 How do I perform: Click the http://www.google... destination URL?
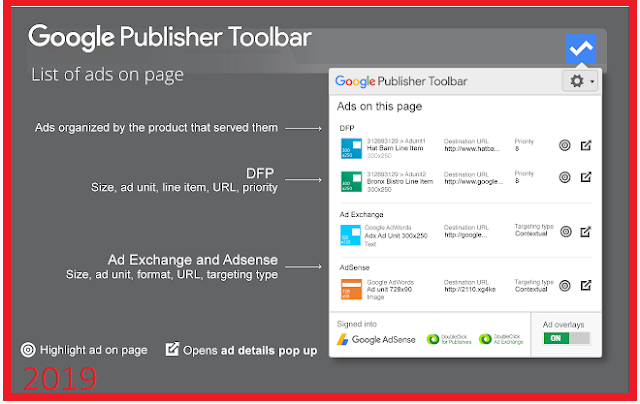click(x=473, y=182)
